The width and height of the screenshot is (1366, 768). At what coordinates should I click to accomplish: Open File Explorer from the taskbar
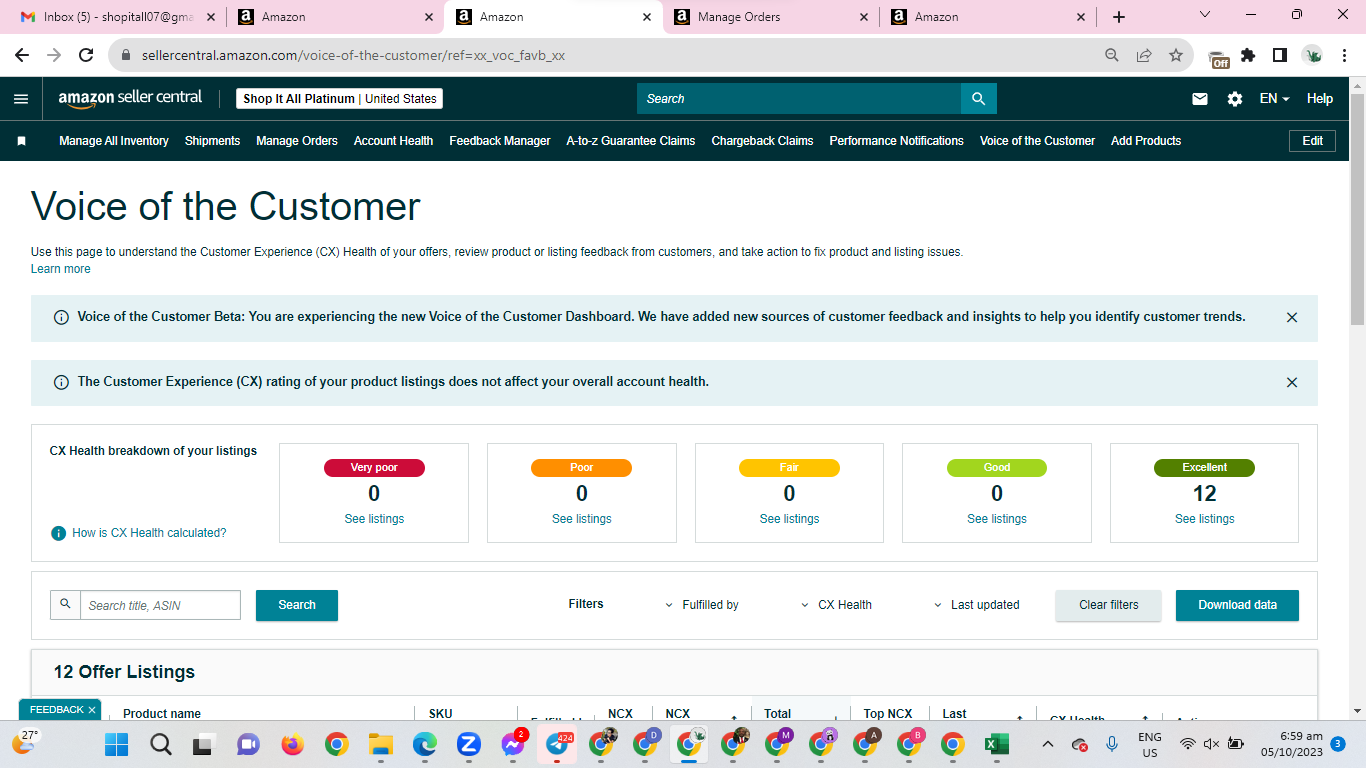[x=380, y=744]
